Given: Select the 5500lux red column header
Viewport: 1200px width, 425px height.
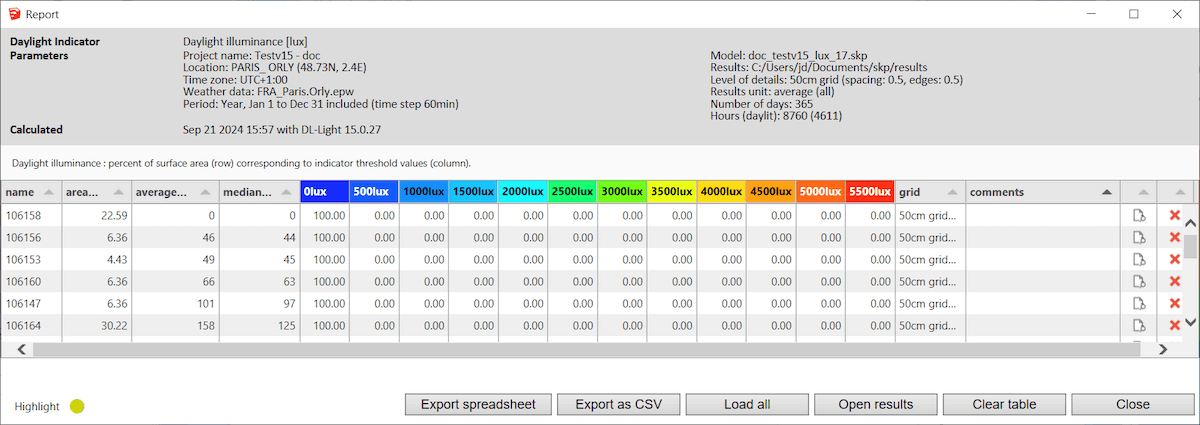Looking at the screenshot, I should tap(870, 191).
